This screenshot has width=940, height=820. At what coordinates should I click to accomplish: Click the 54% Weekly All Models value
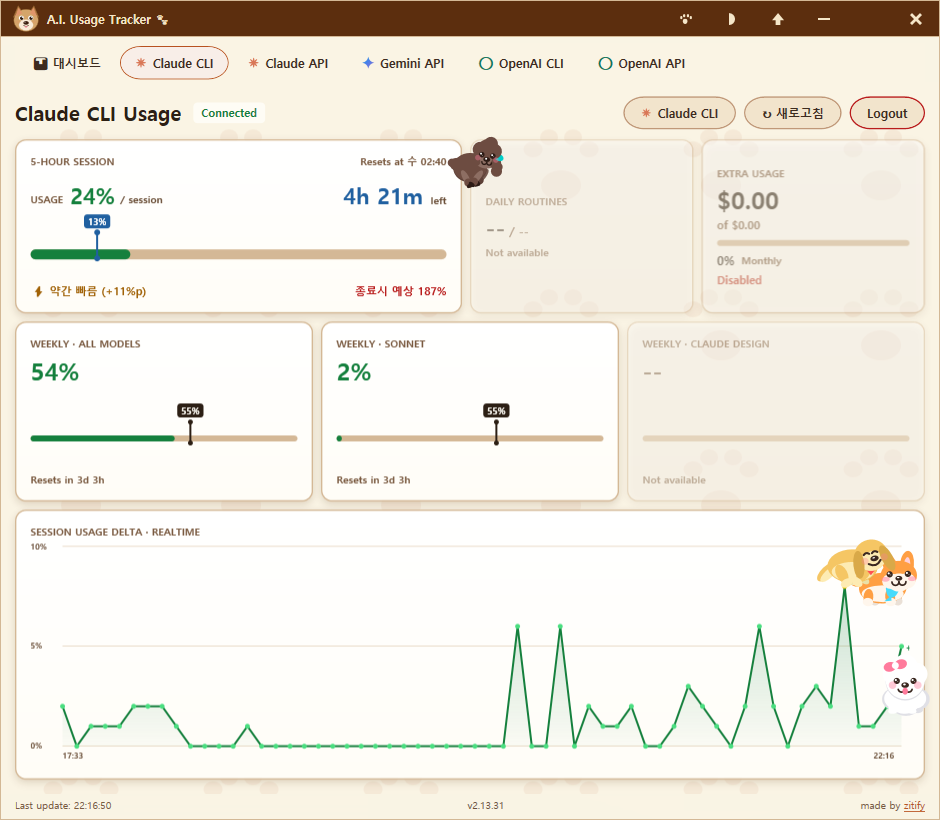point(55,372)
